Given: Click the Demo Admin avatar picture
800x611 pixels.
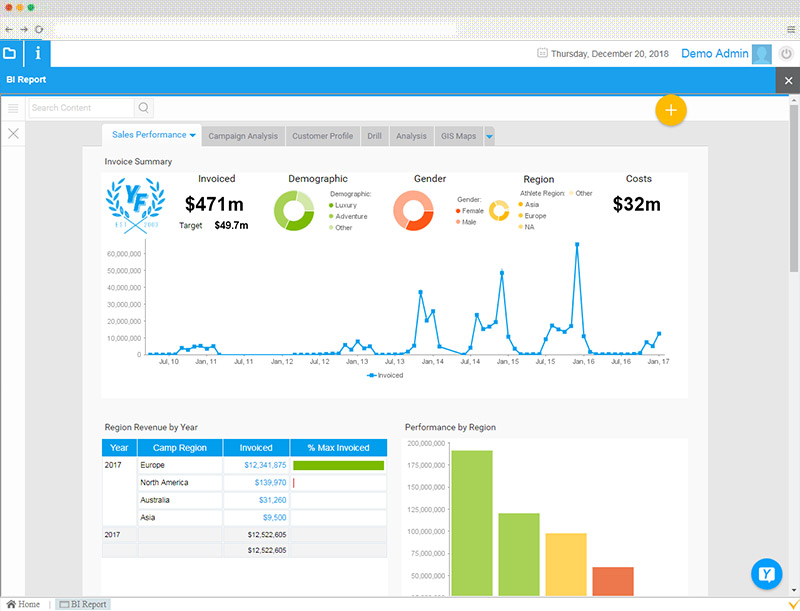Looking at the screenshot, I should click(762, 54).
